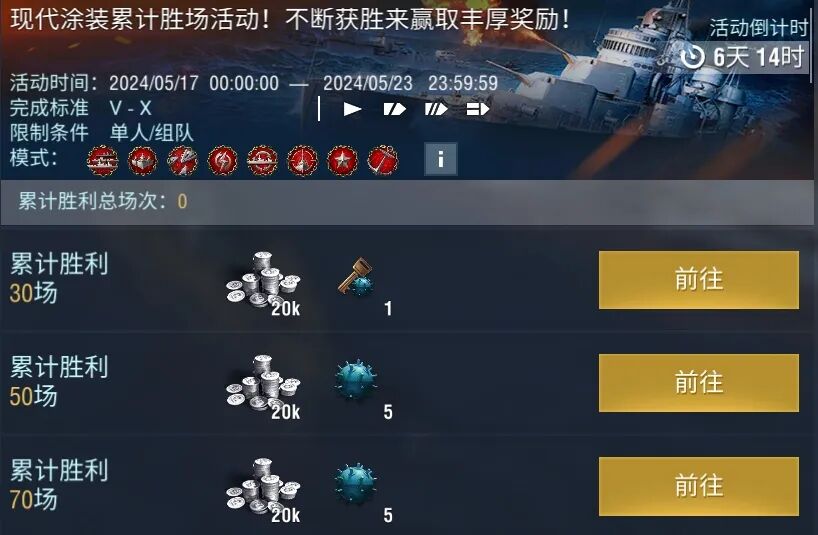The height and width of the screenshot is (535, 818).
Task: Go to the 30 wins milestone task
Action: coord(699,279)
